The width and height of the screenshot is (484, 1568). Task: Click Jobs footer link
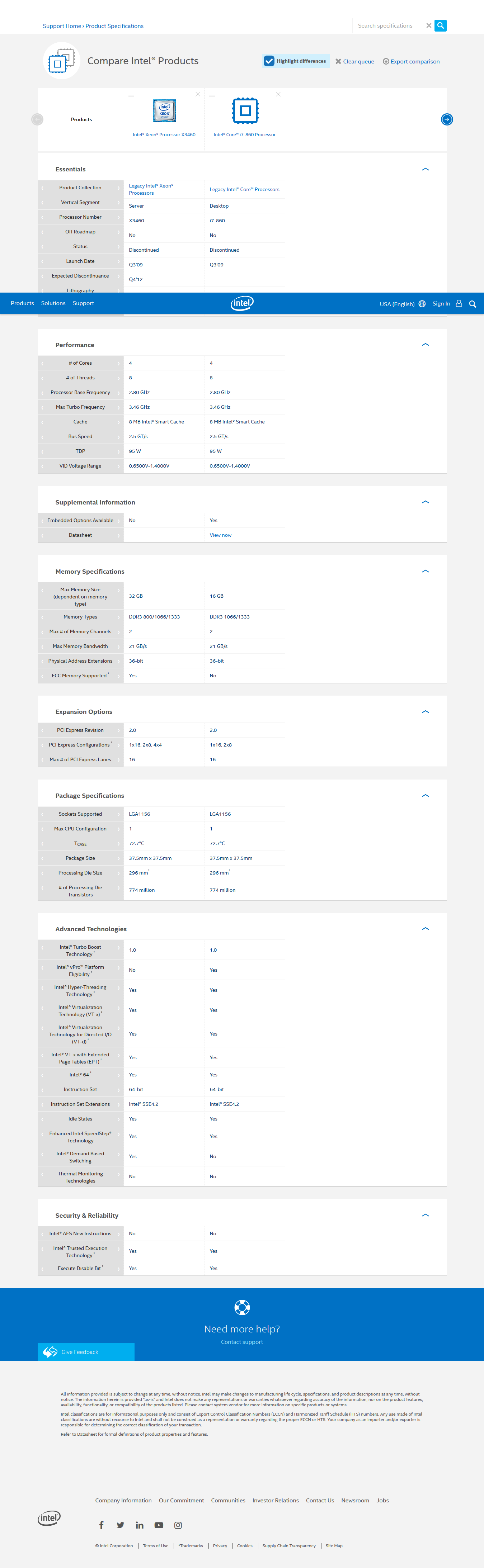click(382, 1501)
